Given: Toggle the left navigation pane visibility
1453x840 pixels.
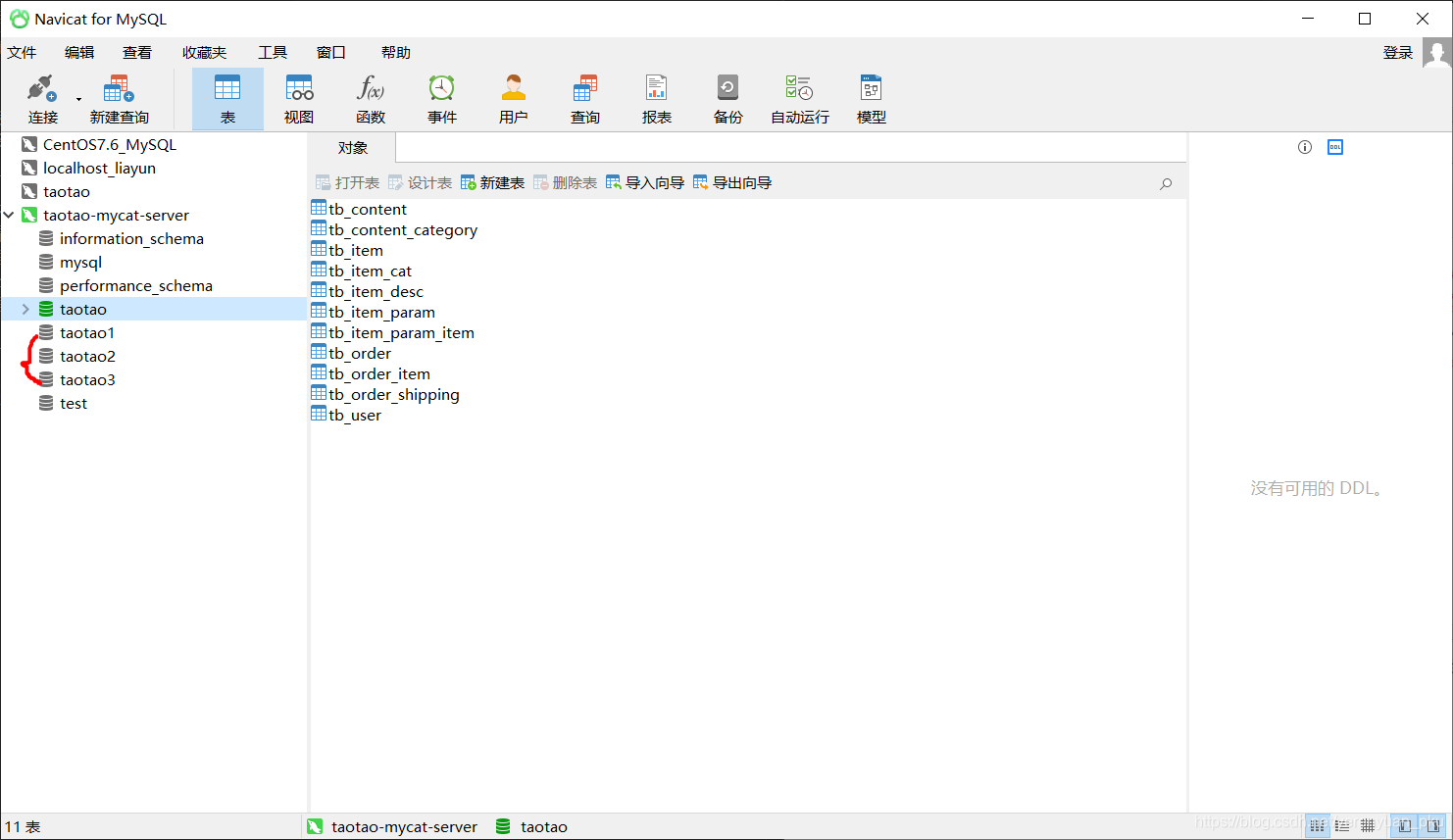Looking at the screenshot, I should pyautogui.click(x=1405, y=826).
